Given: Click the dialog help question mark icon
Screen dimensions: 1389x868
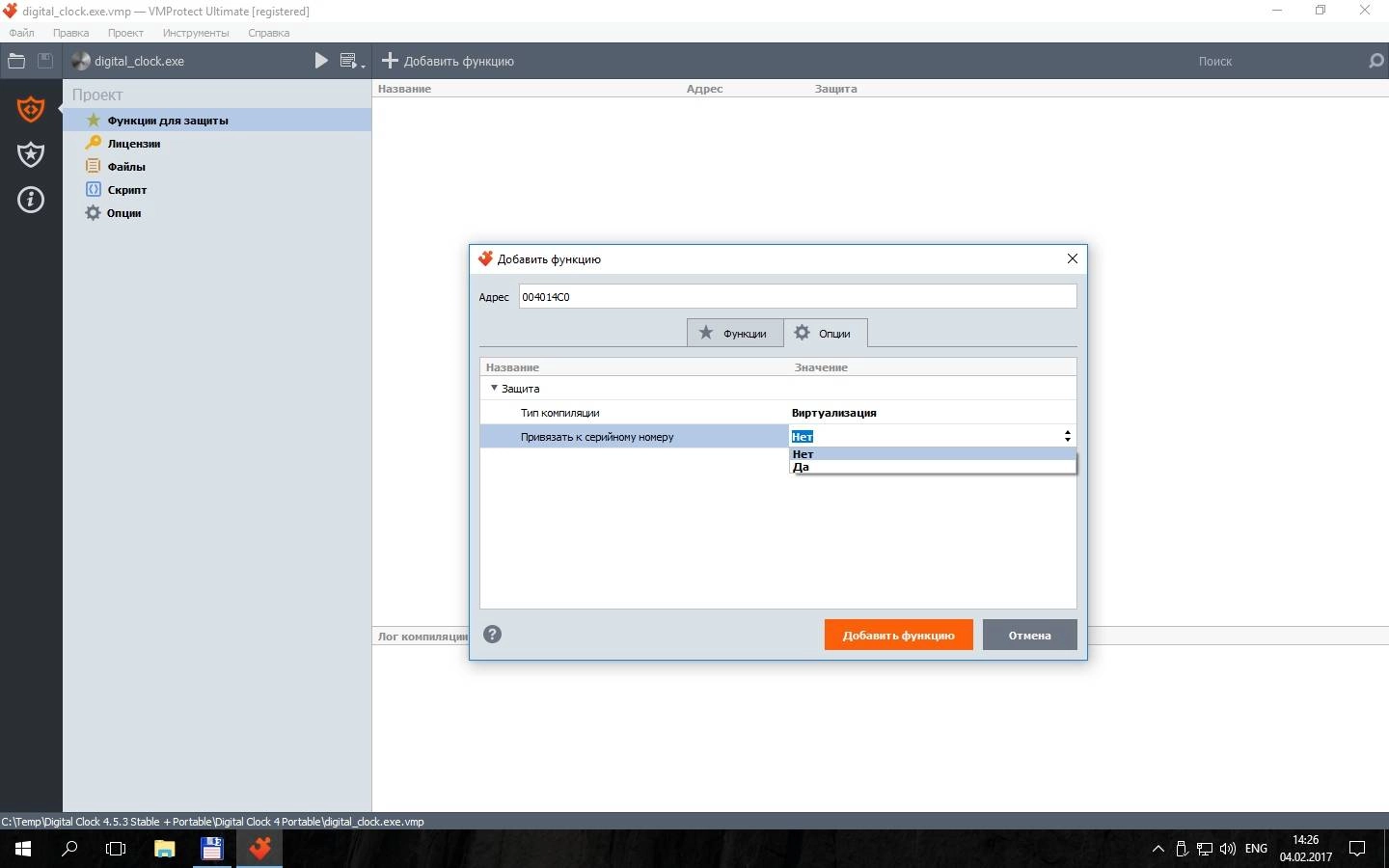Looking at the screenshot, I should pos(492,634).
